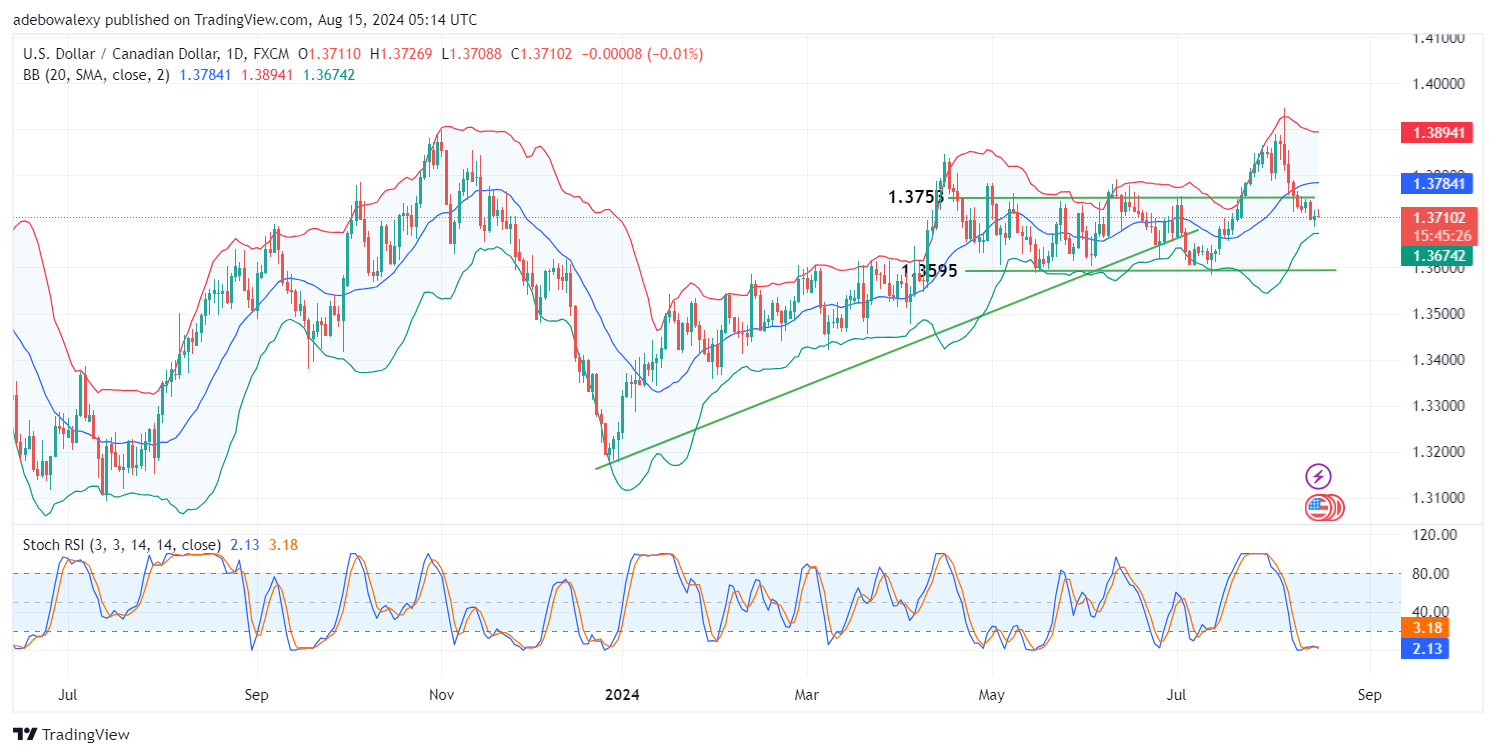Click the close value C1.37102 in header
The image size is (1496, 756).
541,54
